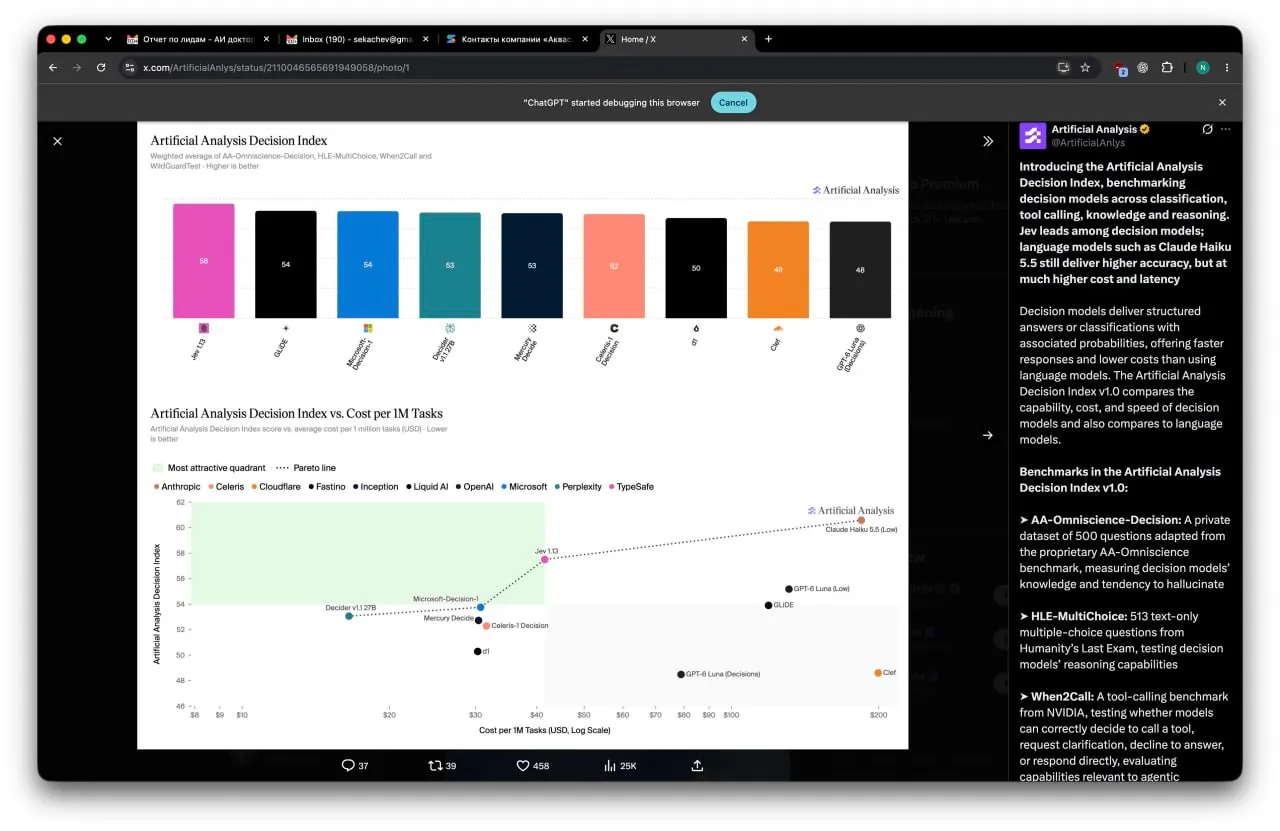
Task: Like the post with 458 likes
Action: pyautogui.click(x=533, y=766)
